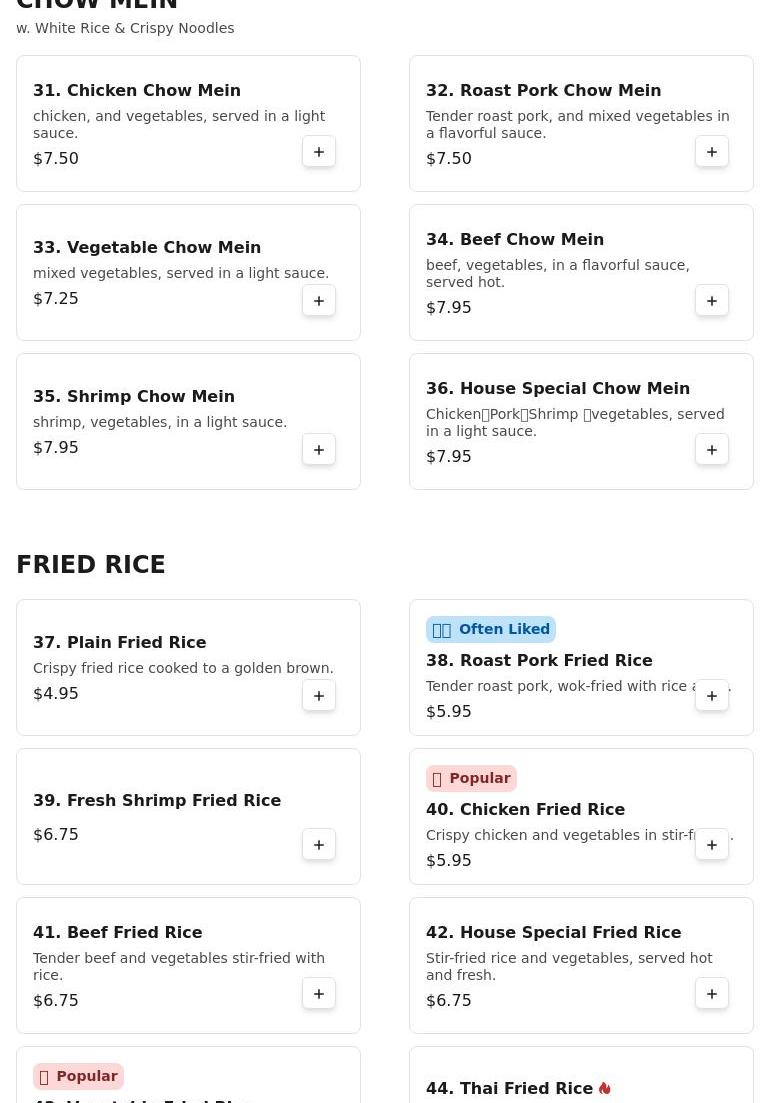The image size is (770, 1103).
Task: Add Shrimp Chow Mein plus button
Action: click(x=319, y=450)
